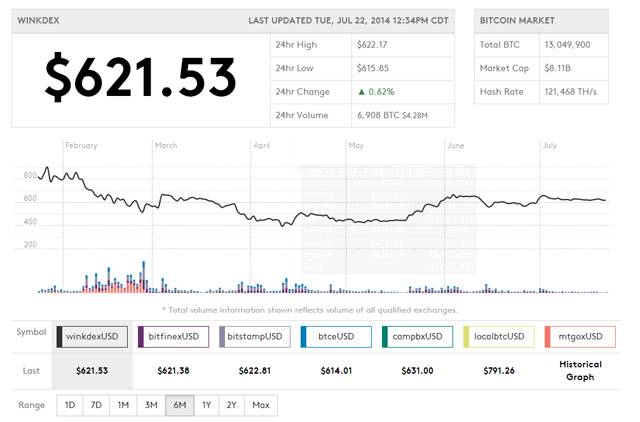640x422 pixels.
Task: Toggle the bitstampUSD symbol
Action: 255,337
